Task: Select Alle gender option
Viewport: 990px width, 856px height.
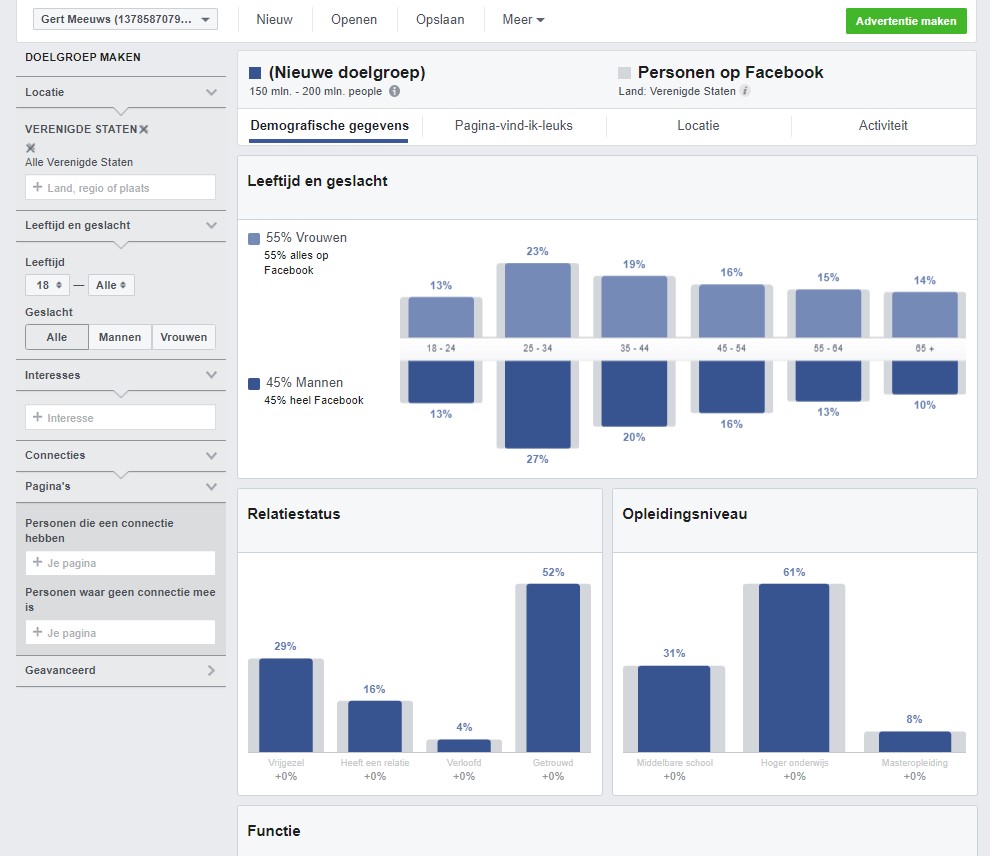Action: (x=57, y=337)
